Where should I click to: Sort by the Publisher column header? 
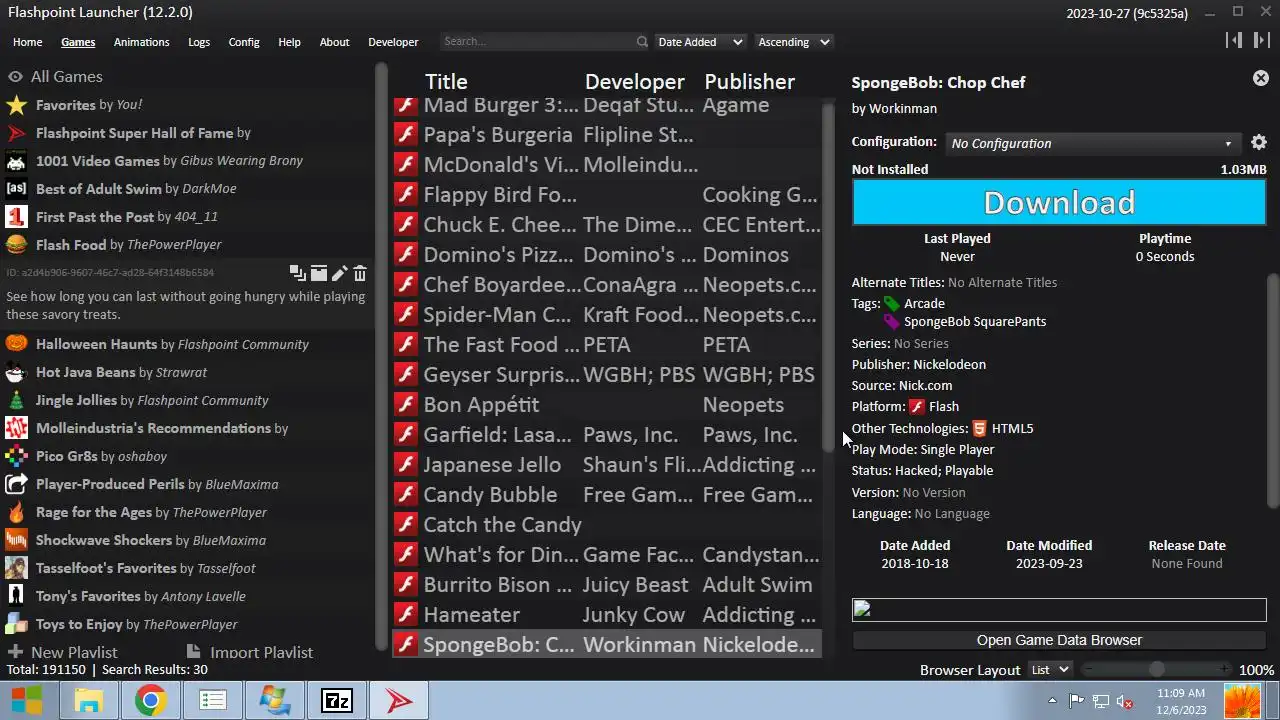click(x=749, y=82)
